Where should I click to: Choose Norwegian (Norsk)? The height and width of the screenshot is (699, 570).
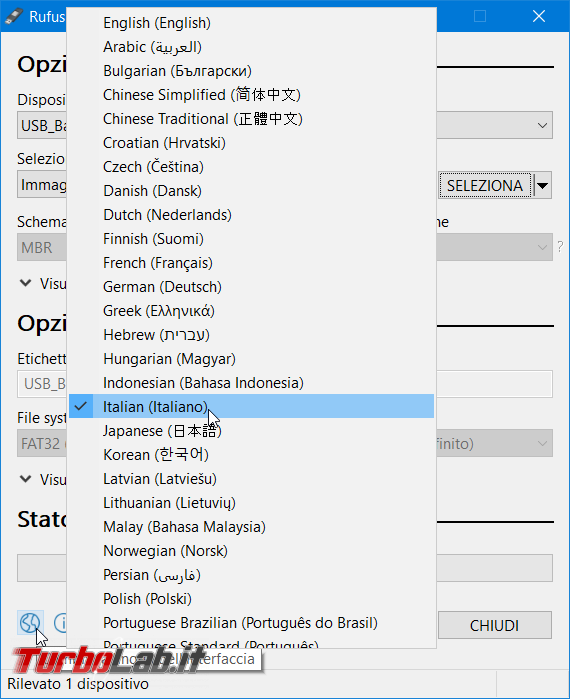[251, 551]
